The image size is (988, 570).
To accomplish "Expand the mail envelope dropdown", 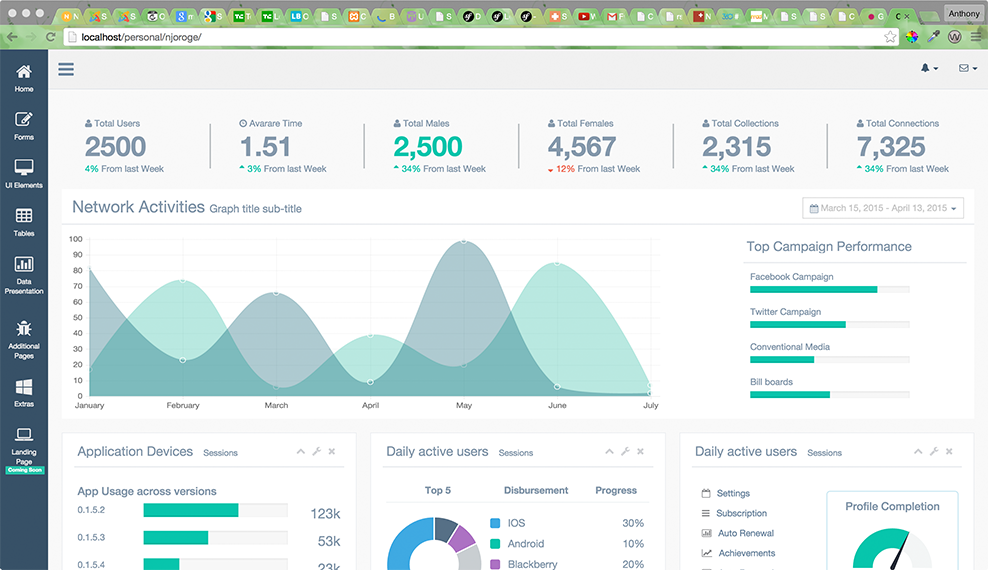I will (967, 69).
